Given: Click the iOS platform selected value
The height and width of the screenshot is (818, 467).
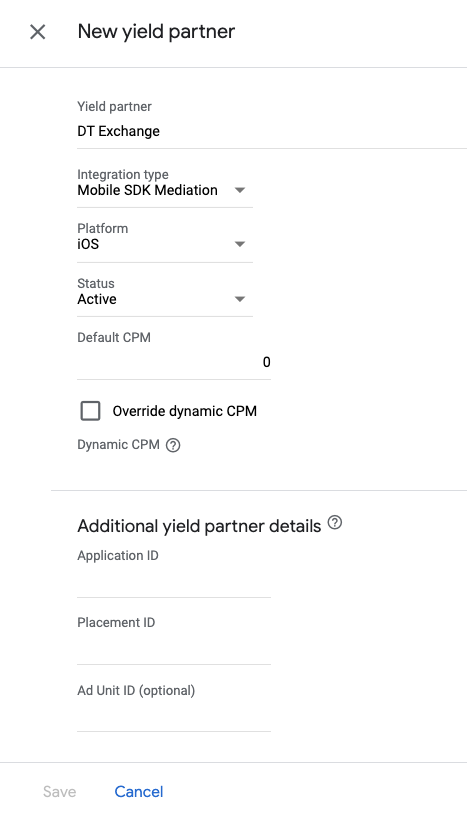Looking at the screenshot, I should 88,244.
